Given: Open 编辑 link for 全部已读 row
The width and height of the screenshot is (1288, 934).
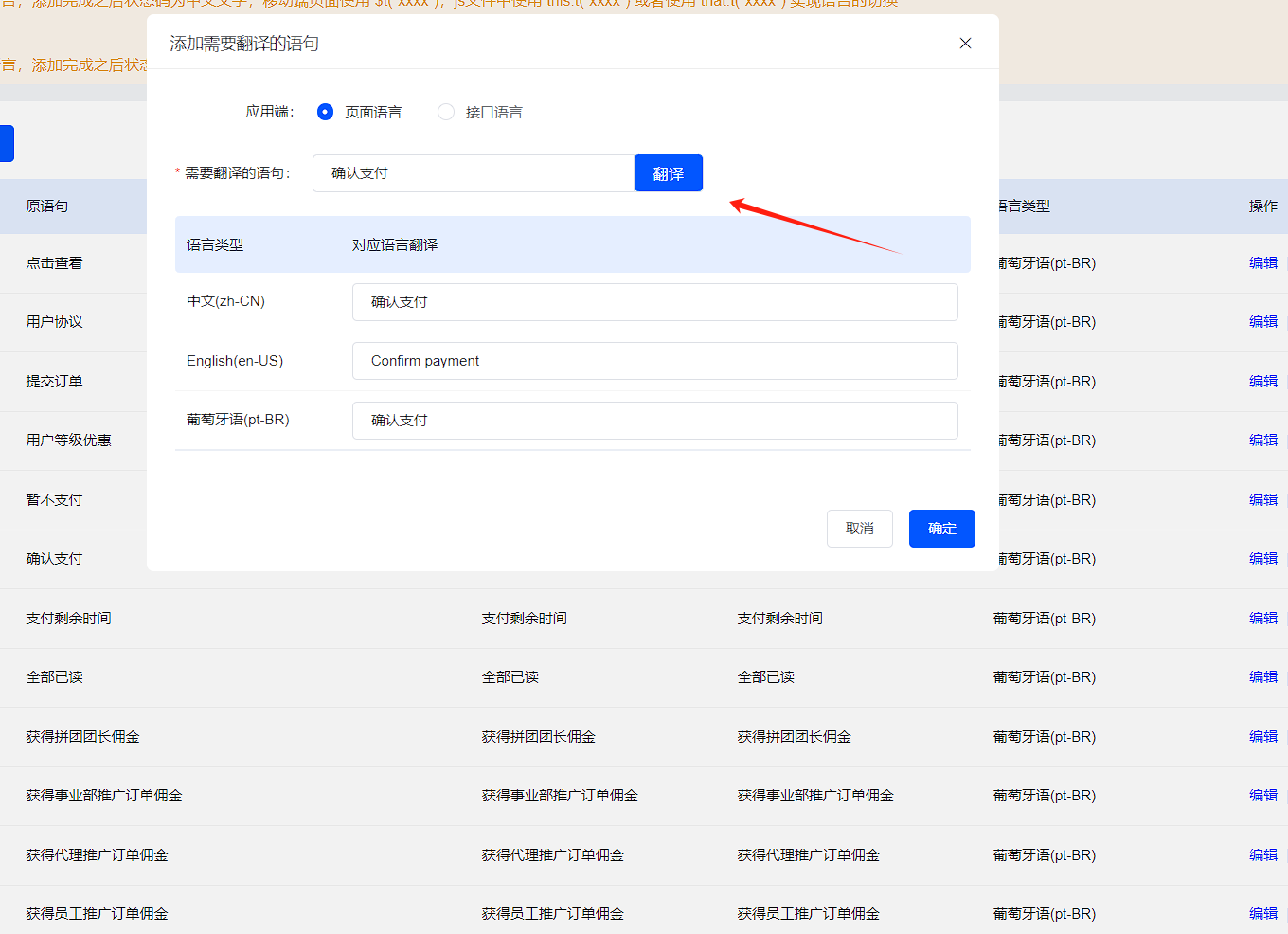Looking at the screenshot, I should coord(1263,677).
